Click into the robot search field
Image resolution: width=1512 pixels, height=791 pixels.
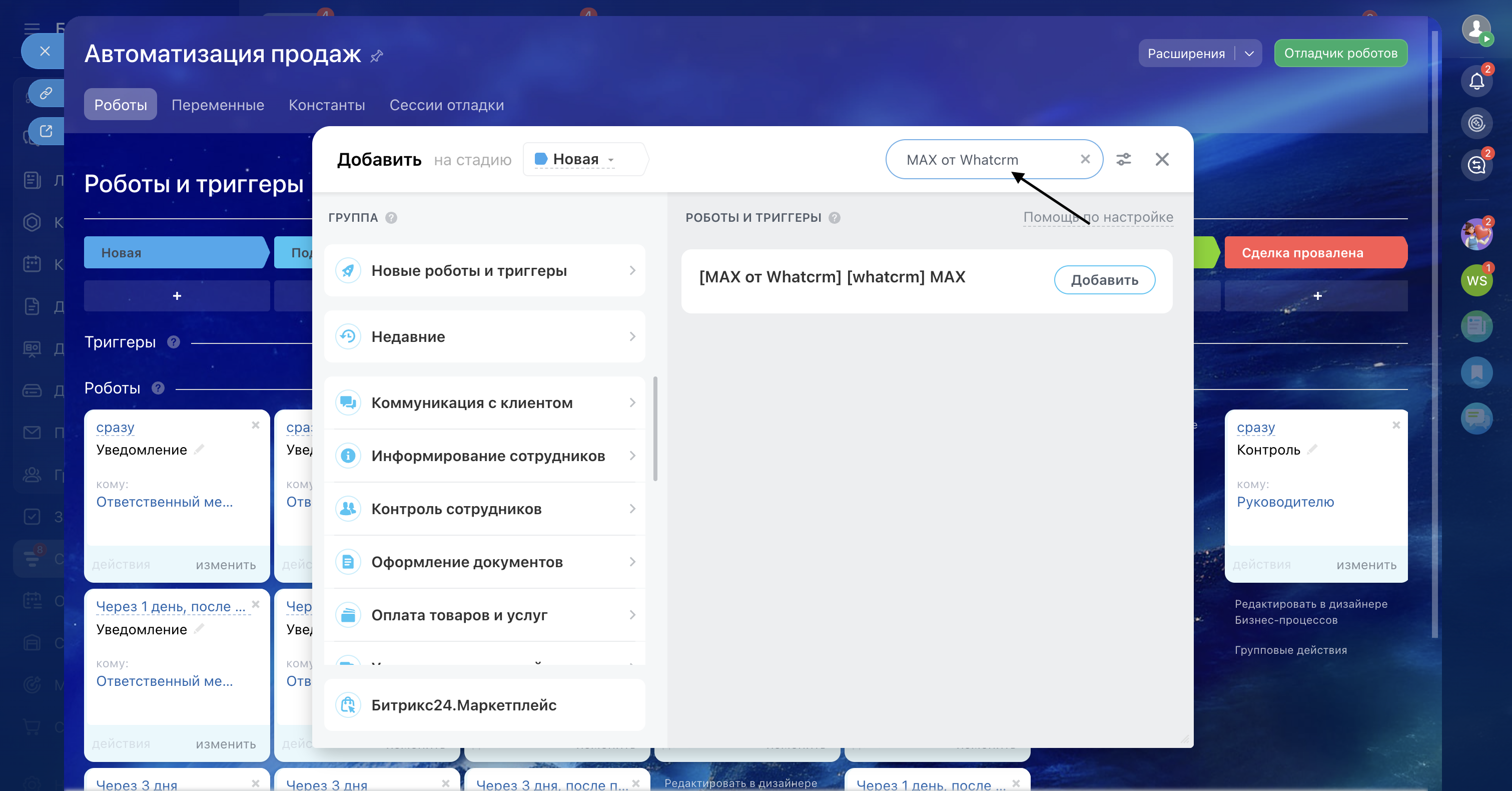[986, 160]
